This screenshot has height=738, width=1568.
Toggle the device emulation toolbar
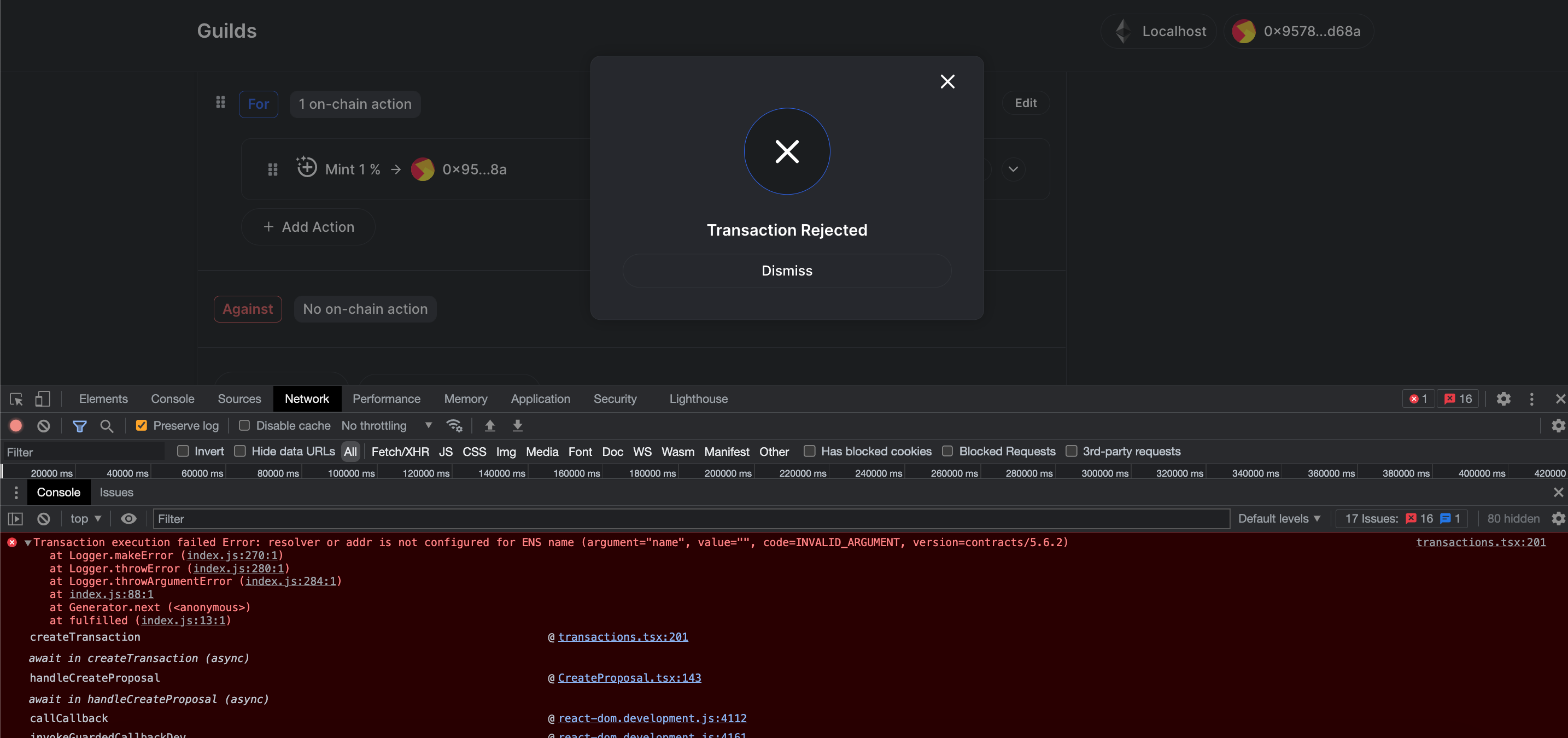[x=42, y=399]
